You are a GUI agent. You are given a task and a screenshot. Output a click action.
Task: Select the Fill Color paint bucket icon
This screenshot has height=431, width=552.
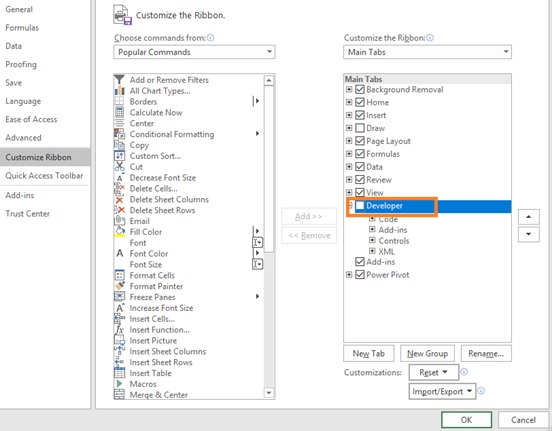(120, 232)
